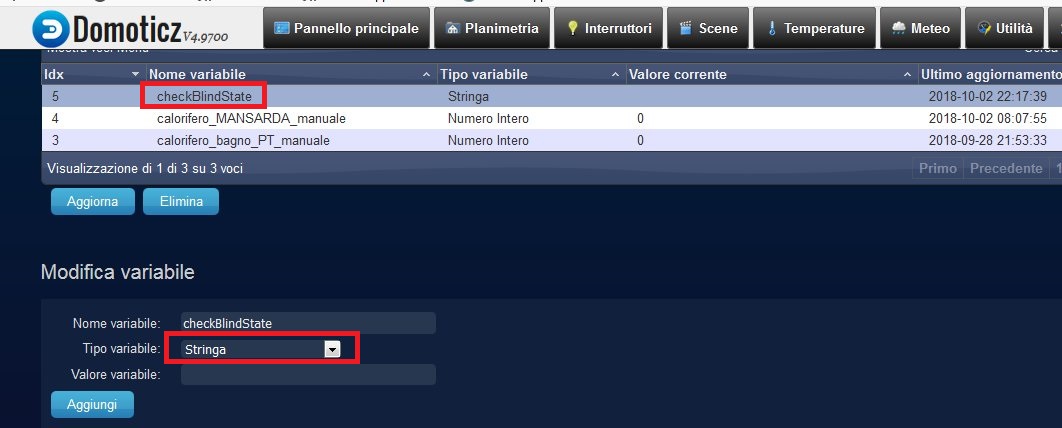The height and width of the screenshot is (428, 1062).
Task: Select the checkBlindState variable row
Action: 552,96
